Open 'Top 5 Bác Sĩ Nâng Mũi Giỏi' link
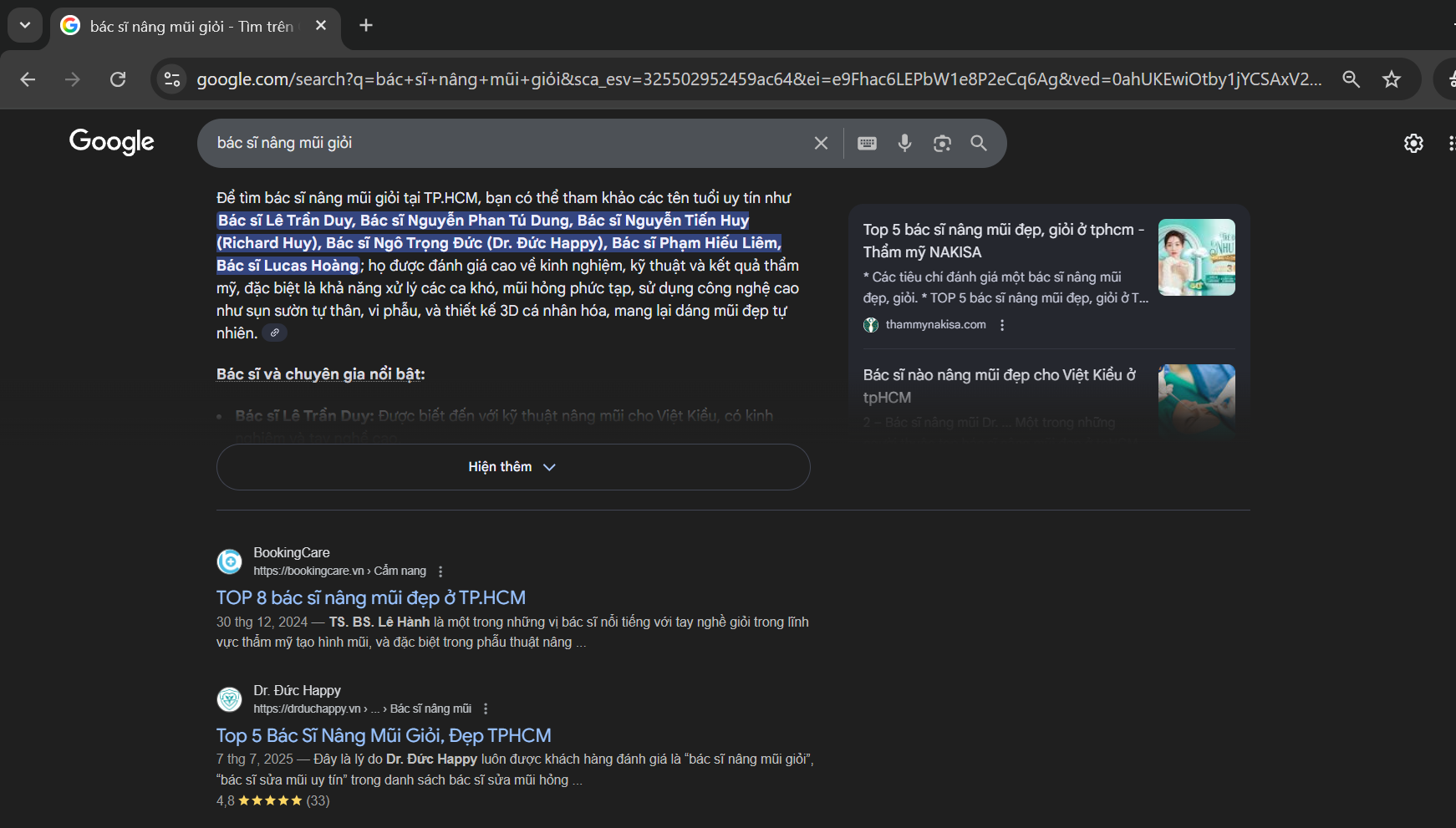Viewport: 1456px width, 828px height. (384, 736)
